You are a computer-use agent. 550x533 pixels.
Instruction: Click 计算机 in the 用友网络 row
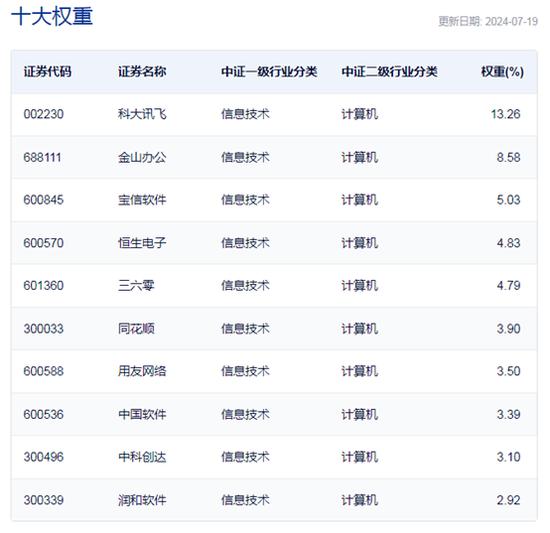coord(360,371)
